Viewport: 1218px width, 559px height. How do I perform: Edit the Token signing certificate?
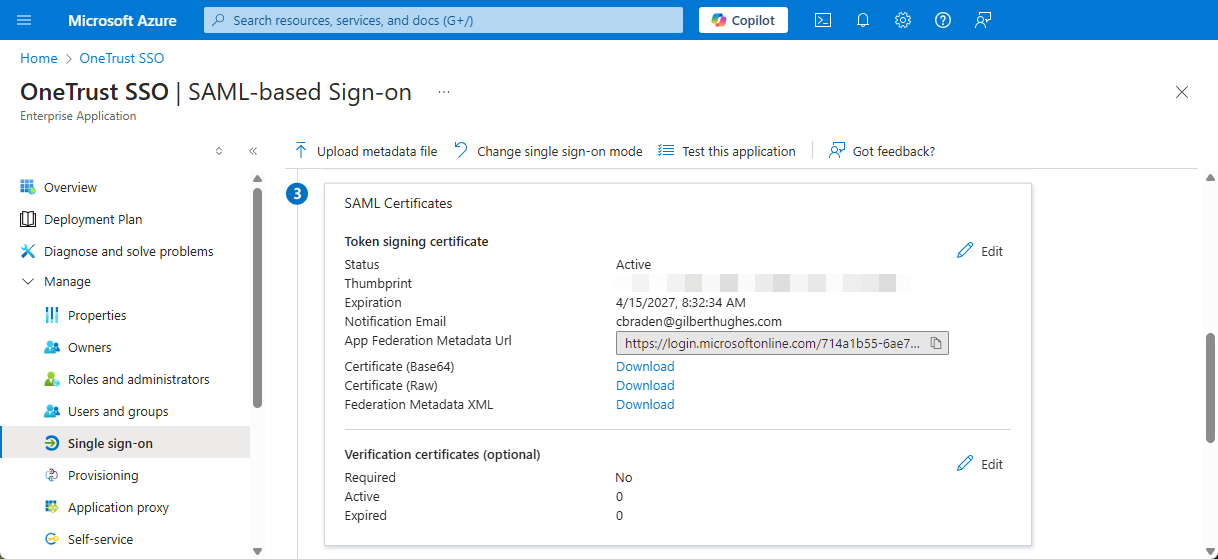point(980,251)
